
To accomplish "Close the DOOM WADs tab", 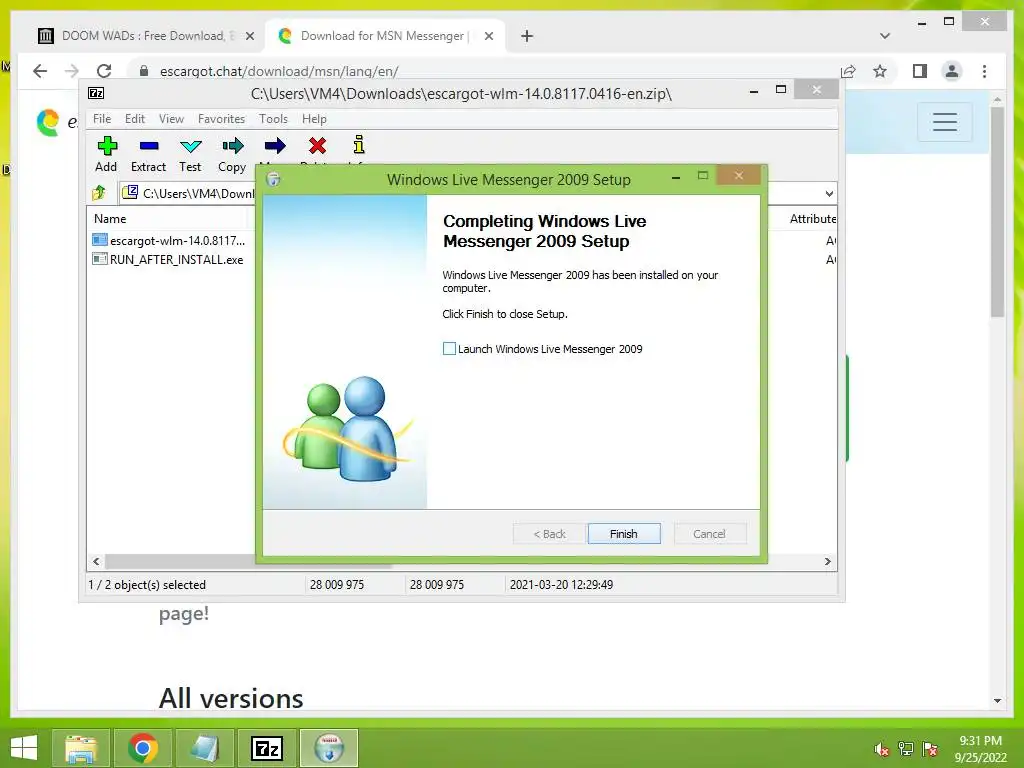I will [249, 36].
